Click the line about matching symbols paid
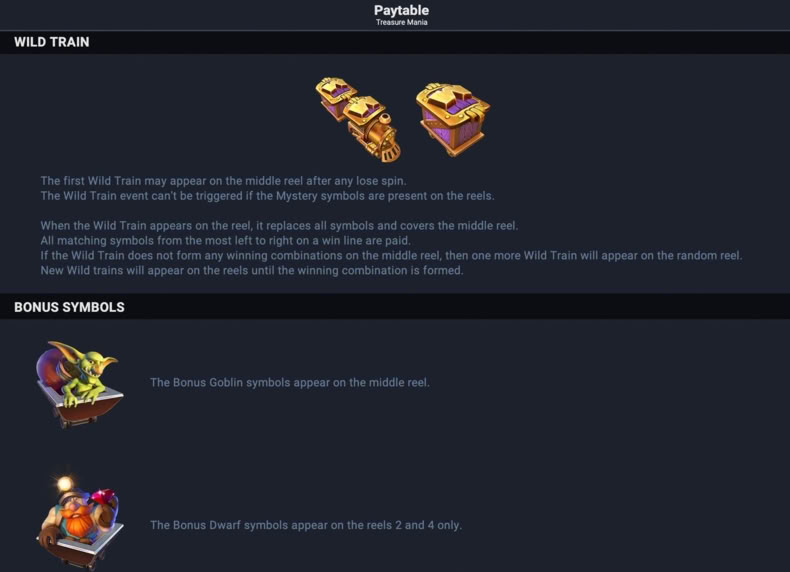This screenshot has height=572, width=790. pos(225,240)
